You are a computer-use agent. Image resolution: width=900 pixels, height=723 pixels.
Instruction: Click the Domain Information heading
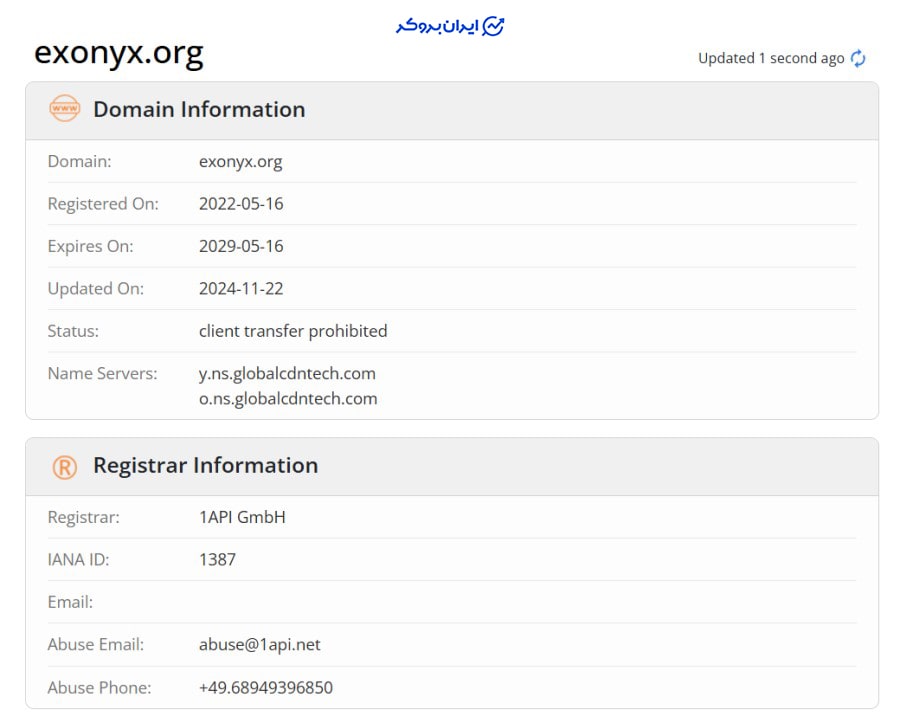tap(199, 109)
